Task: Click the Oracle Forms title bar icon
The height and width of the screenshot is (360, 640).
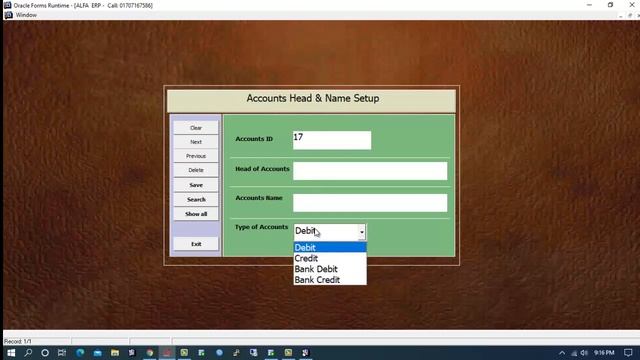Action: (x=7, y=5)
